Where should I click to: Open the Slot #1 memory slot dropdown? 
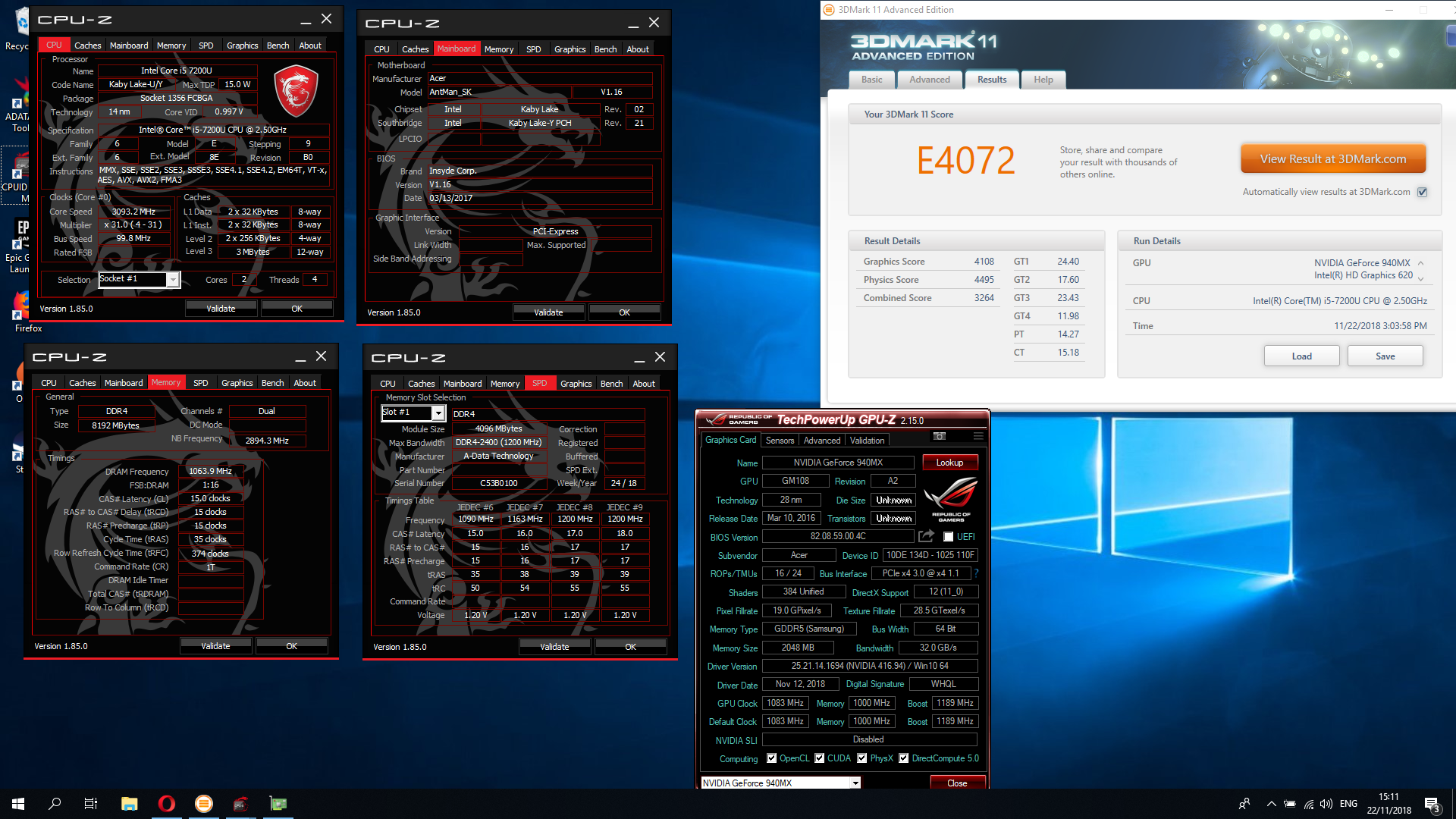click(438, 413)
